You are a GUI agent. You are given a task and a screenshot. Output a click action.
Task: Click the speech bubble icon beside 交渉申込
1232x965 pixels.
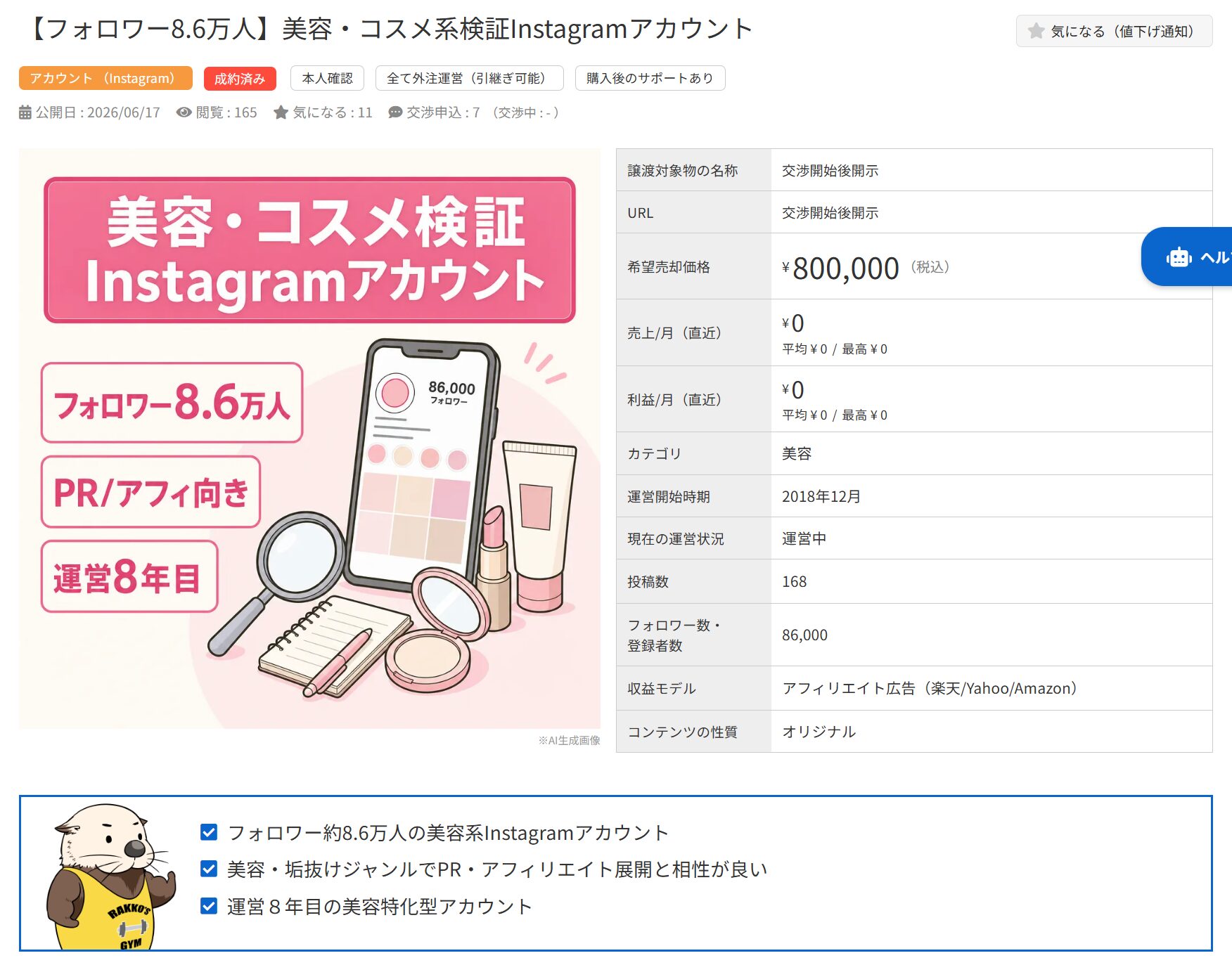coord(395,112)
